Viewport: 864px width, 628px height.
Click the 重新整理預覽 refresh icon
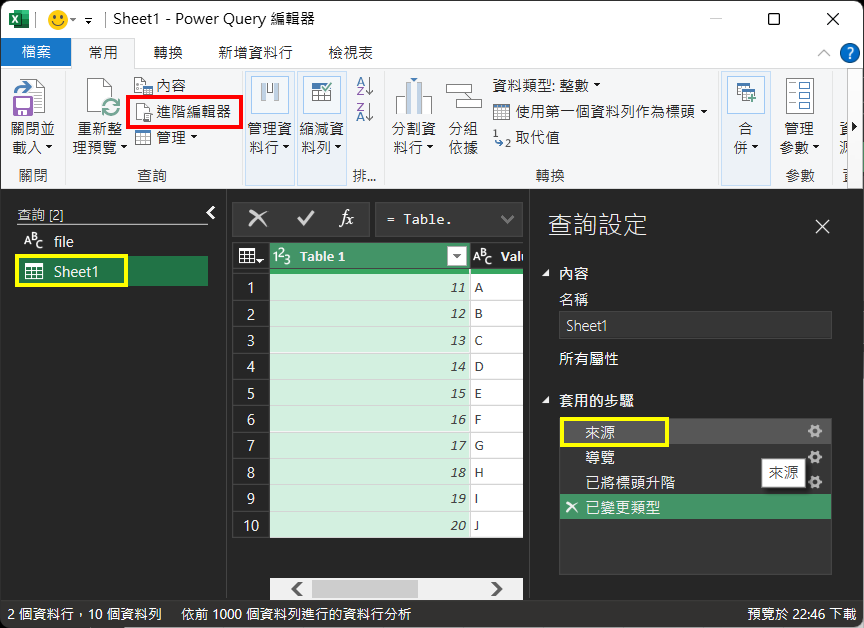pos(101,99)
